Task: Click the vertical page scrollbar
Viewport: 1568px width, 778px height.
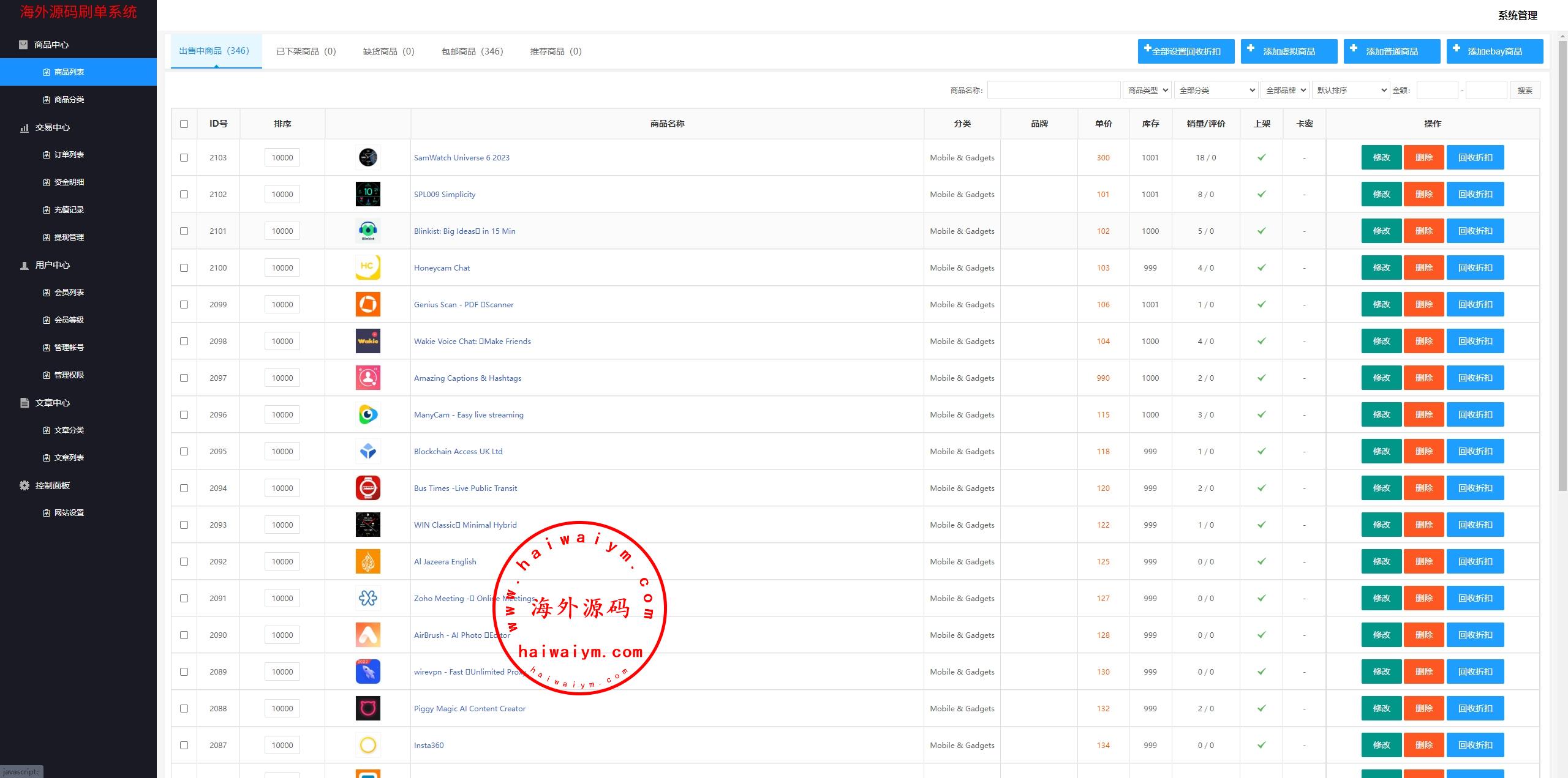Action: pos(1561,263)
